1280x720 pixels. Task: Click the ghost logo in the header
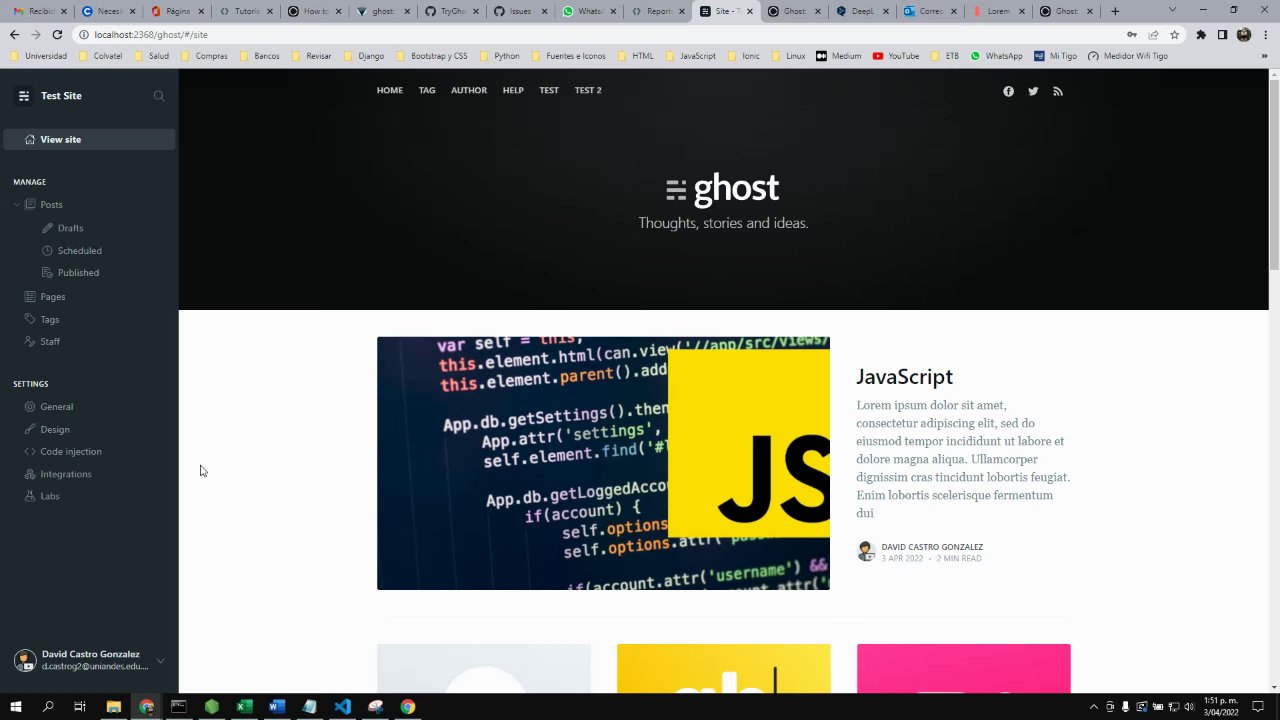(x=723, y=189)
